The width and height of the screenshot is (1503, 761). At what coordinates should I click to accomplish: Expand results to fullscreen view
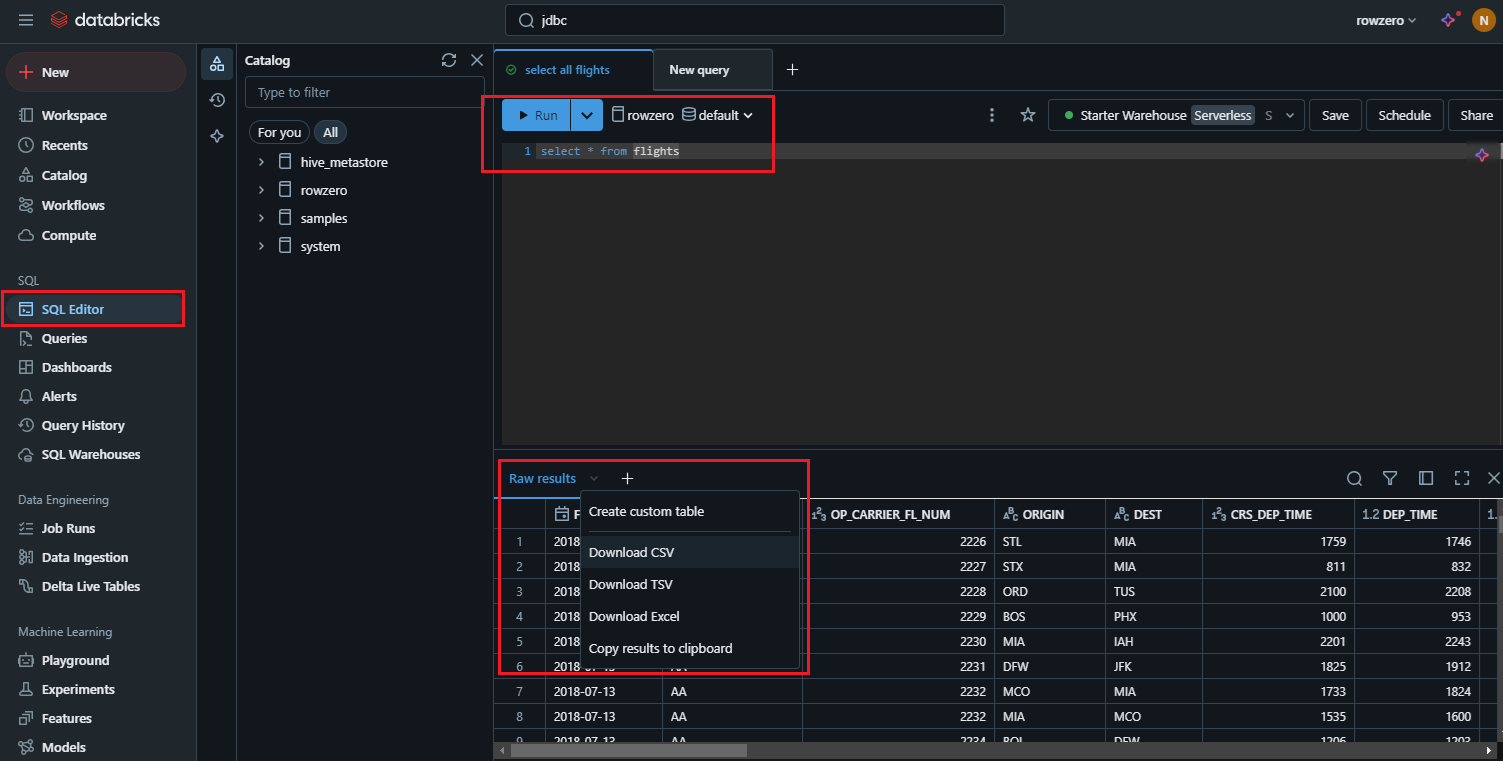click(1461, 478)
